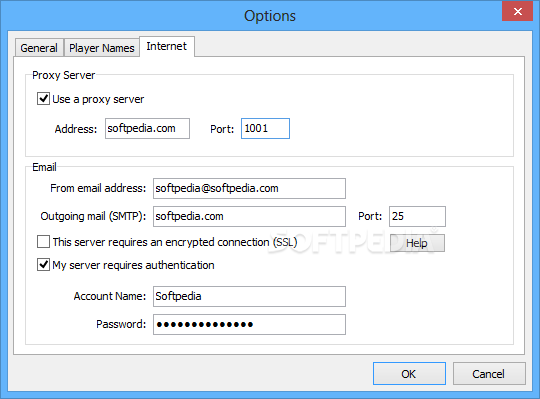Confirm settings with OK button
This screenshot has height=399, width=540.
click(409, 374)
